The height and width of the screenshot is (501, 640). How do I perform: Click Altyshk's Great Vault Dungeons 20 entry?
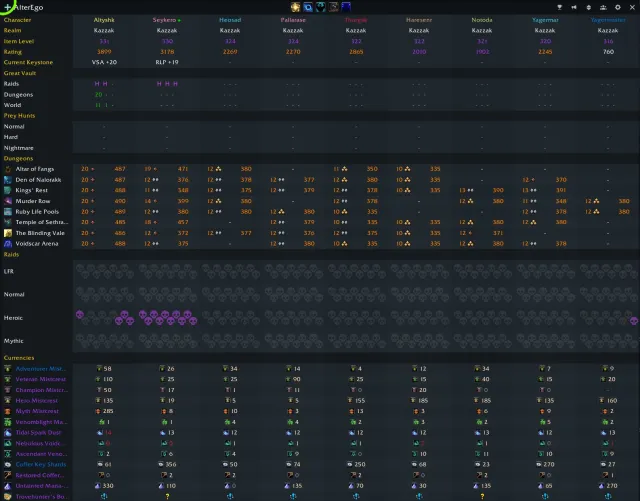click(x=98, y=94)
